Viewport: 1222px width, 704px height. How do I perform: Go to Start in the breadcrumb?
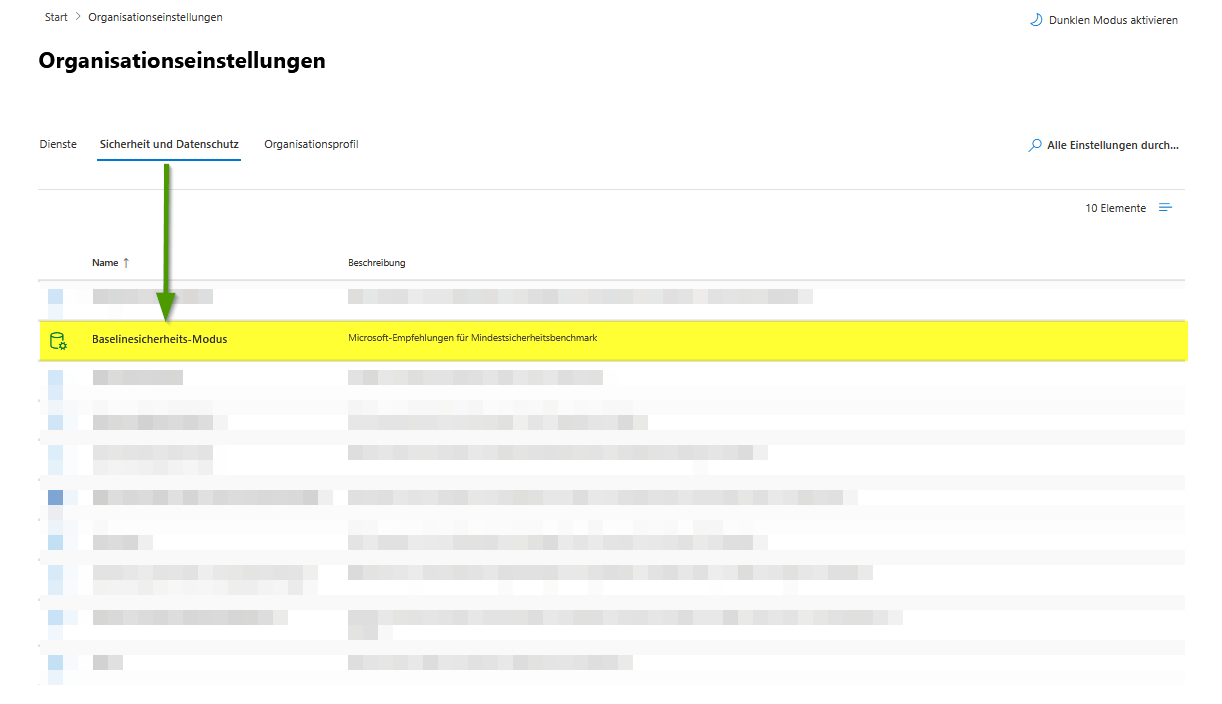(x=56, y=17)
